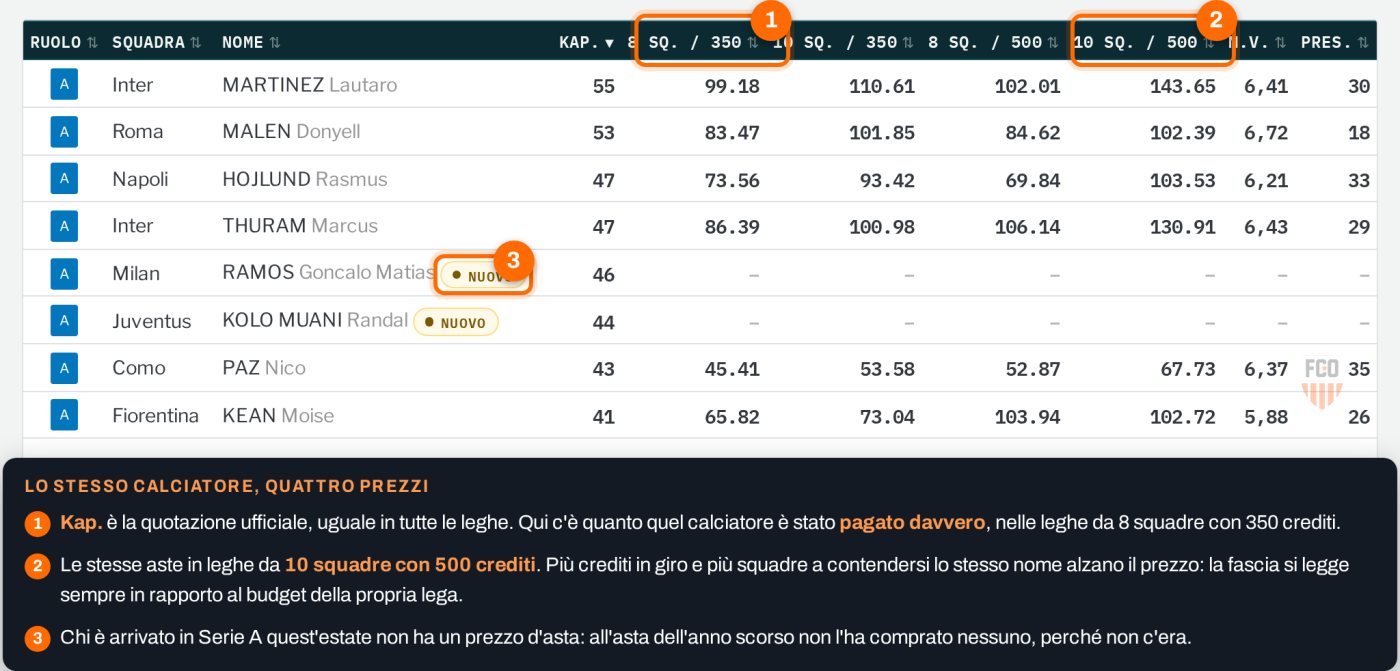
Task: Click the NUOVO badge next to Kolo Muani
Action: coord(456,322)
